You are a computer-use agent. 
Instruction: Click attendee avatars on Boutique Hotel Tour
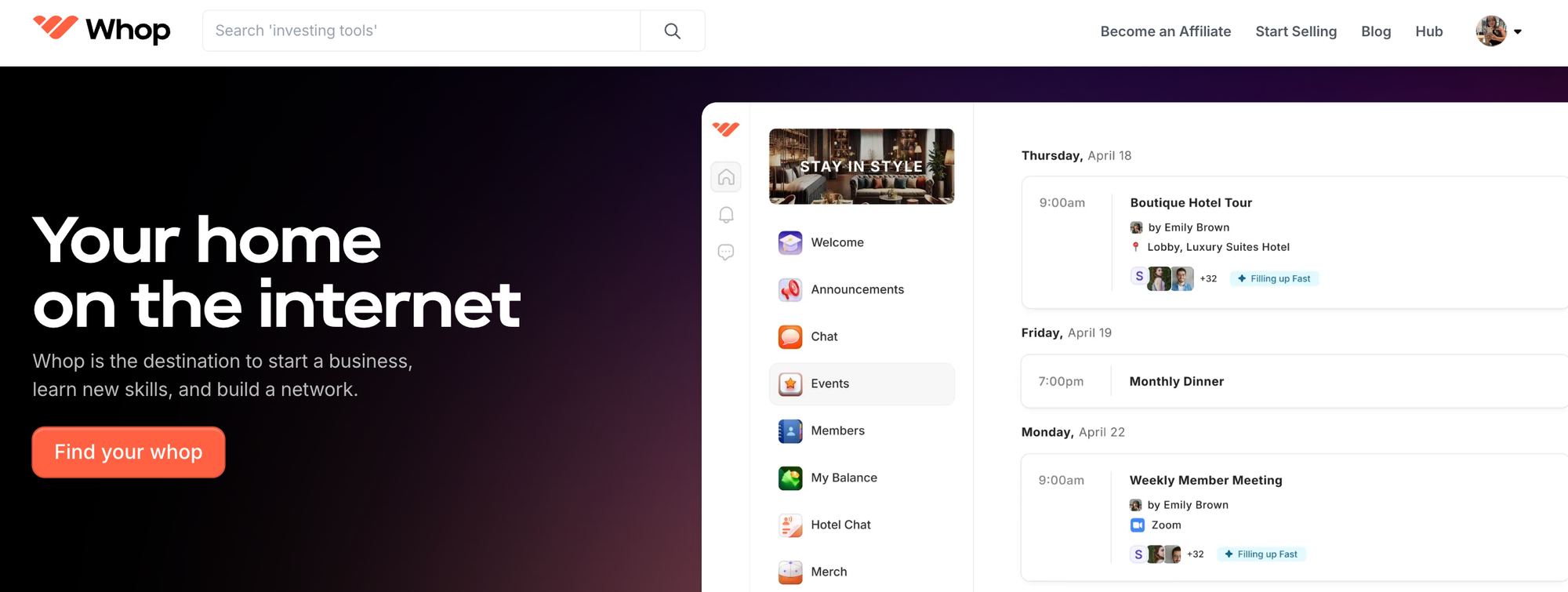click(x=1162, y=278)
